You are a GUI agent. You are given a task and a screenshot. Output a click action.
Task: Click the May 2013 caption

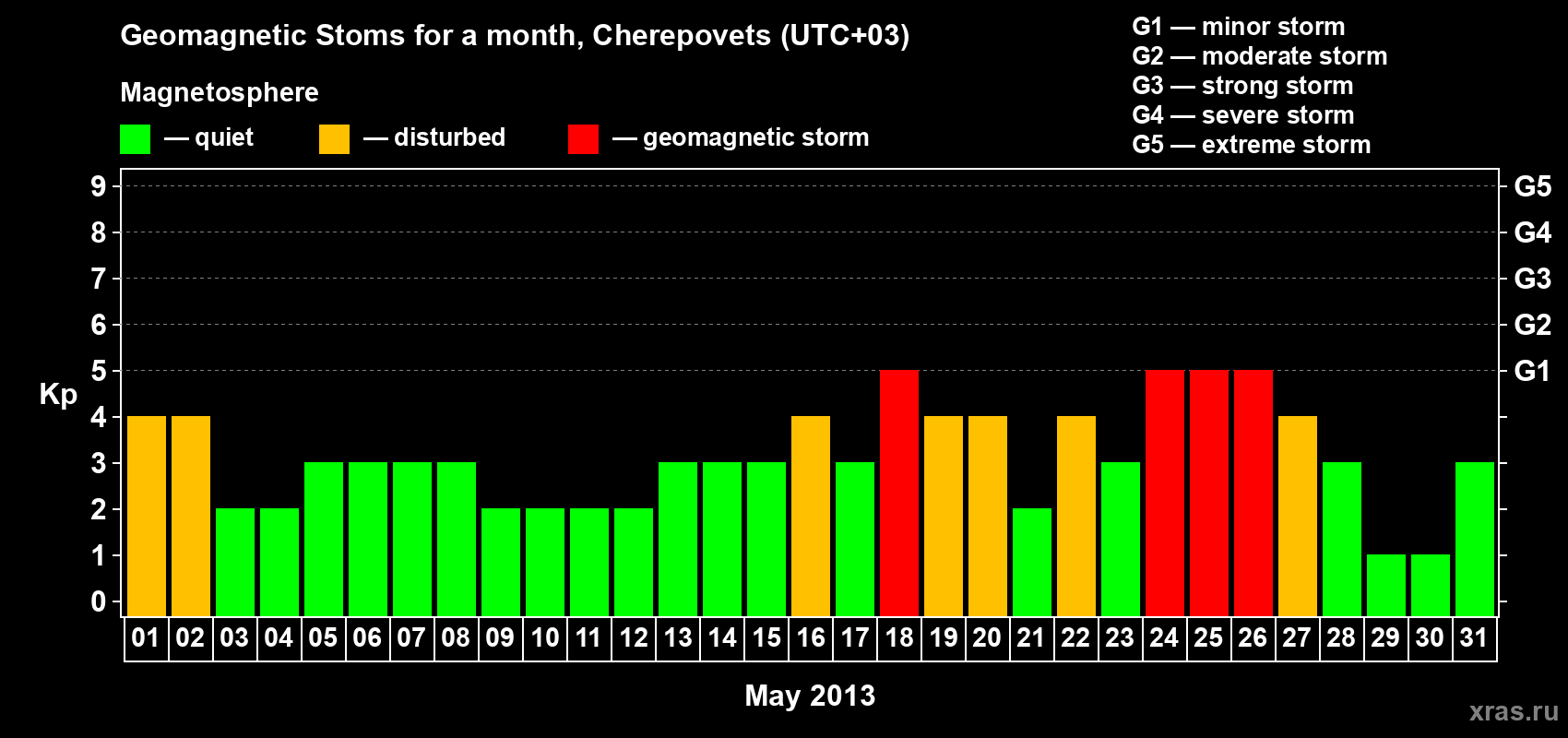pos(810,696)
